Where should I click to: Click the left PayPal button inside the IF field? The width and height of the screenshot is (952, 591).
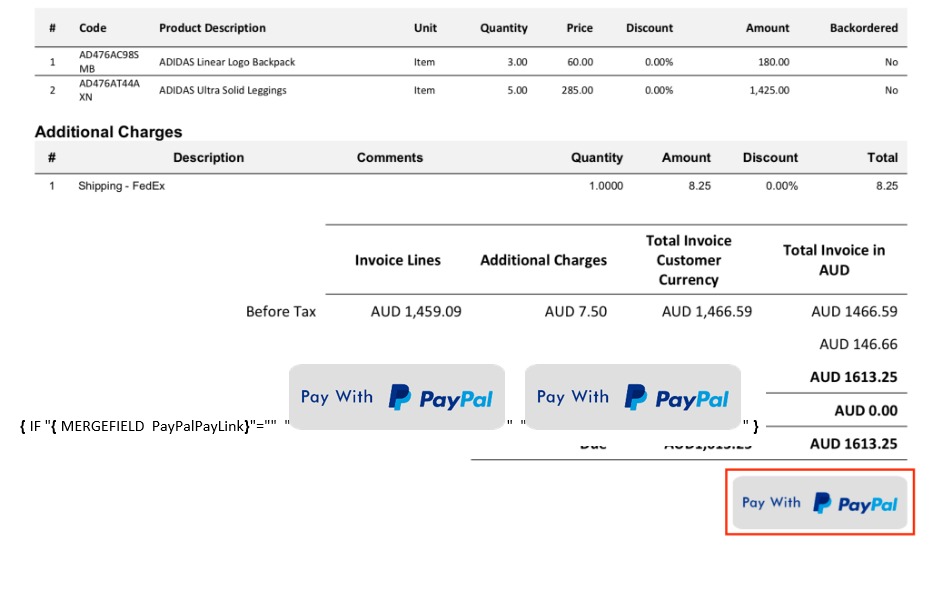(396, 397)
